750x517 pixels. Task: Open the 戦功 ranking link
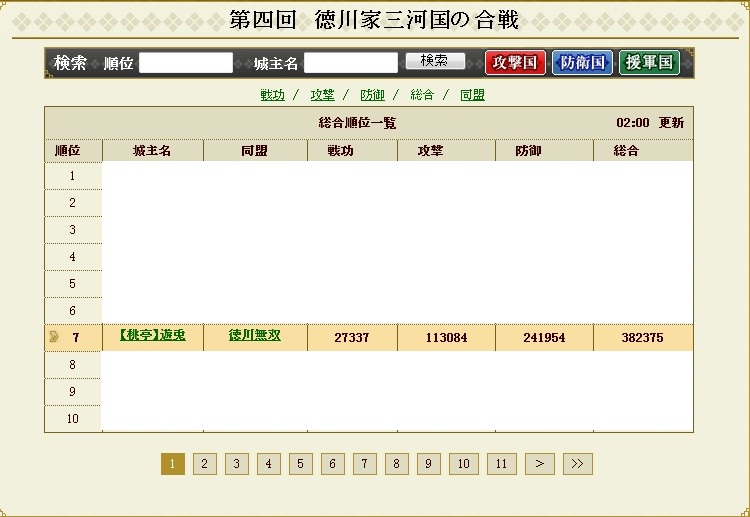click(x=273, y=95)
